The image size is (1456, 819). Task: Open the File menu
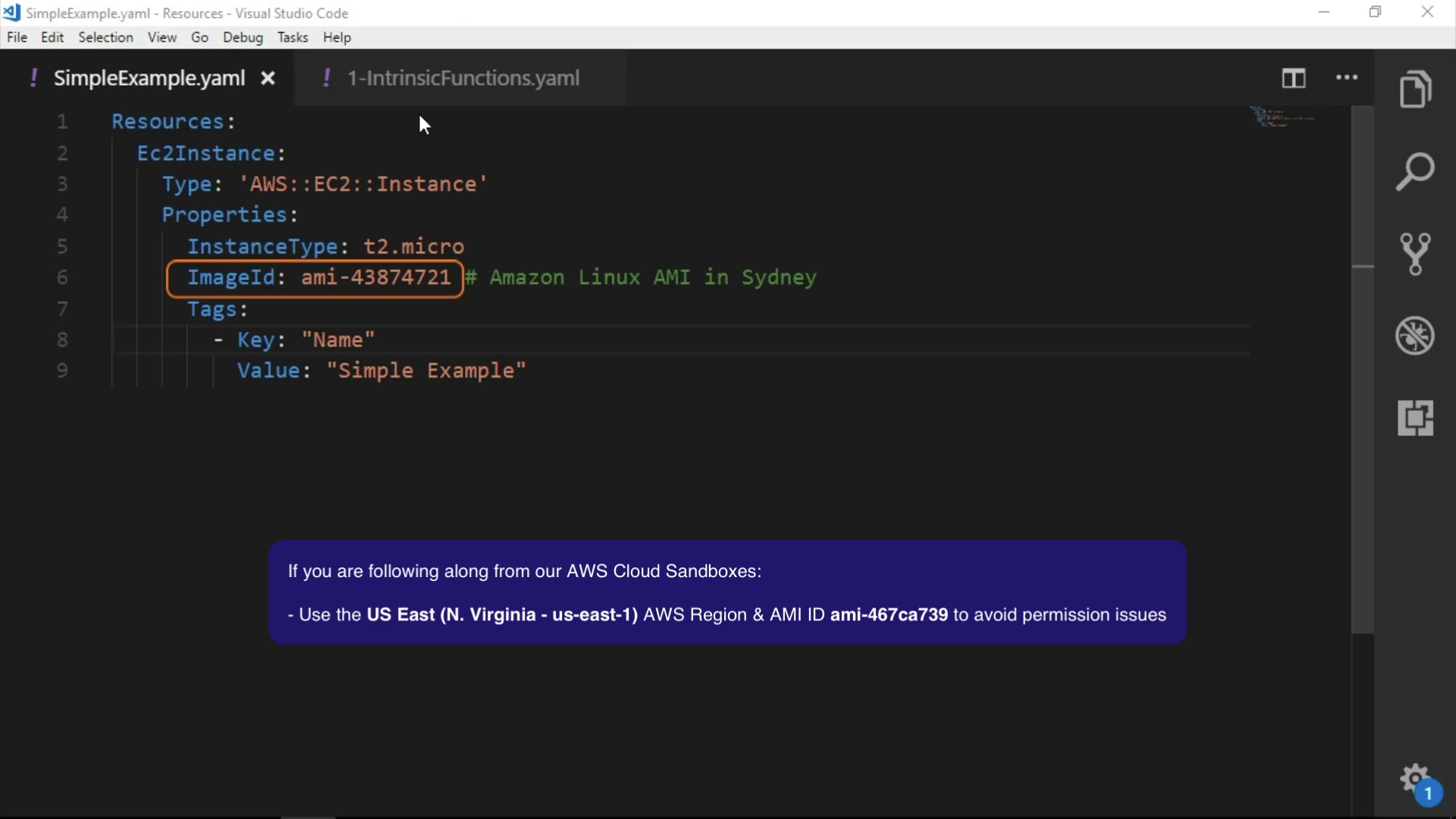click(17, 37)
